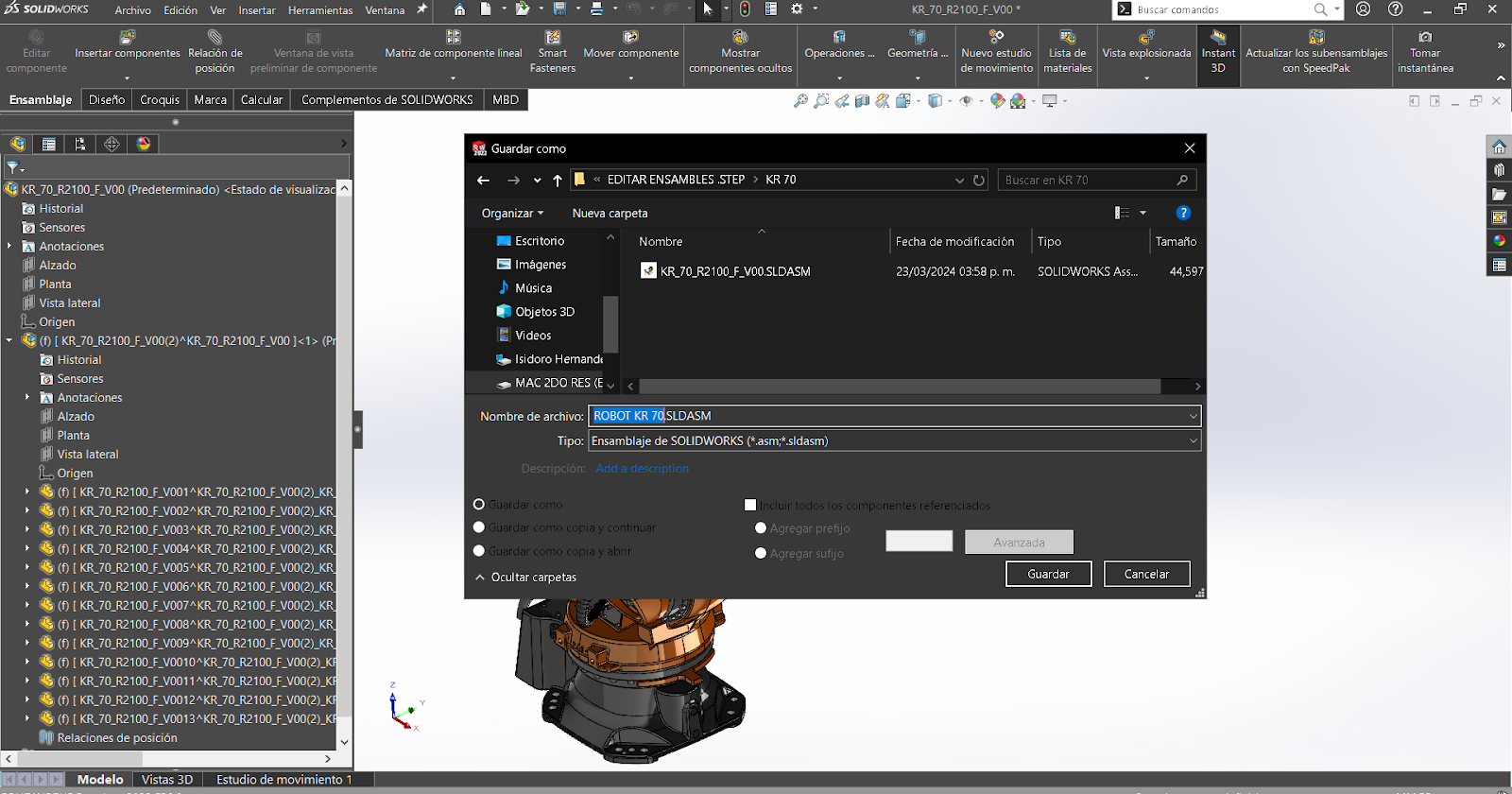1512x794 pixels.
Task: Open options gear icon
Action: pyautogui.click(x=797, y=9)
